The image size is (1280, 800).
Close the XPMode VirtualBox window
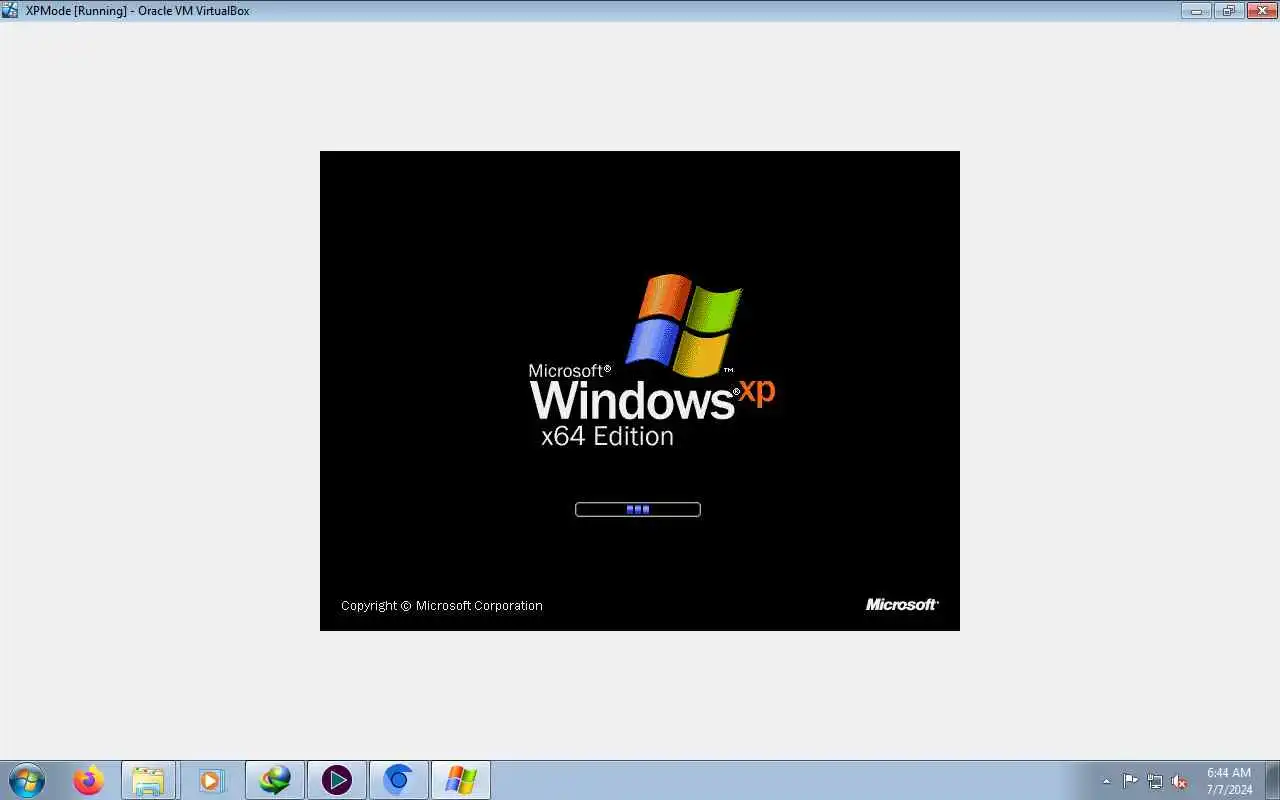1261,11
